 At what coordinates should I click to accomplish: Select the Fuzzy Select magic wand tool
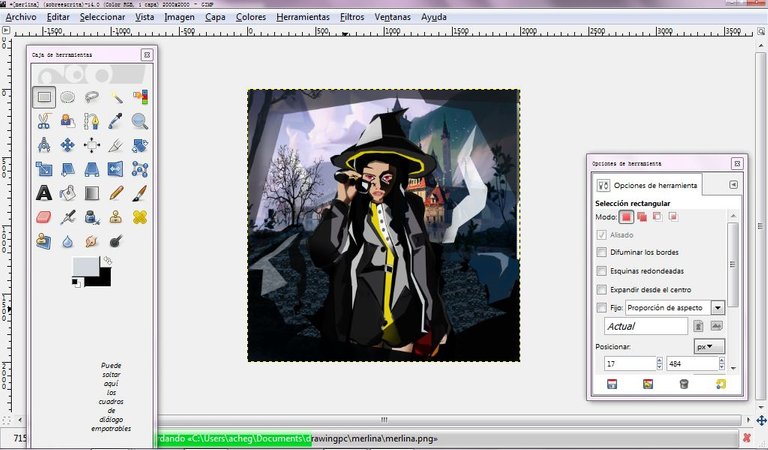point(116,97)
